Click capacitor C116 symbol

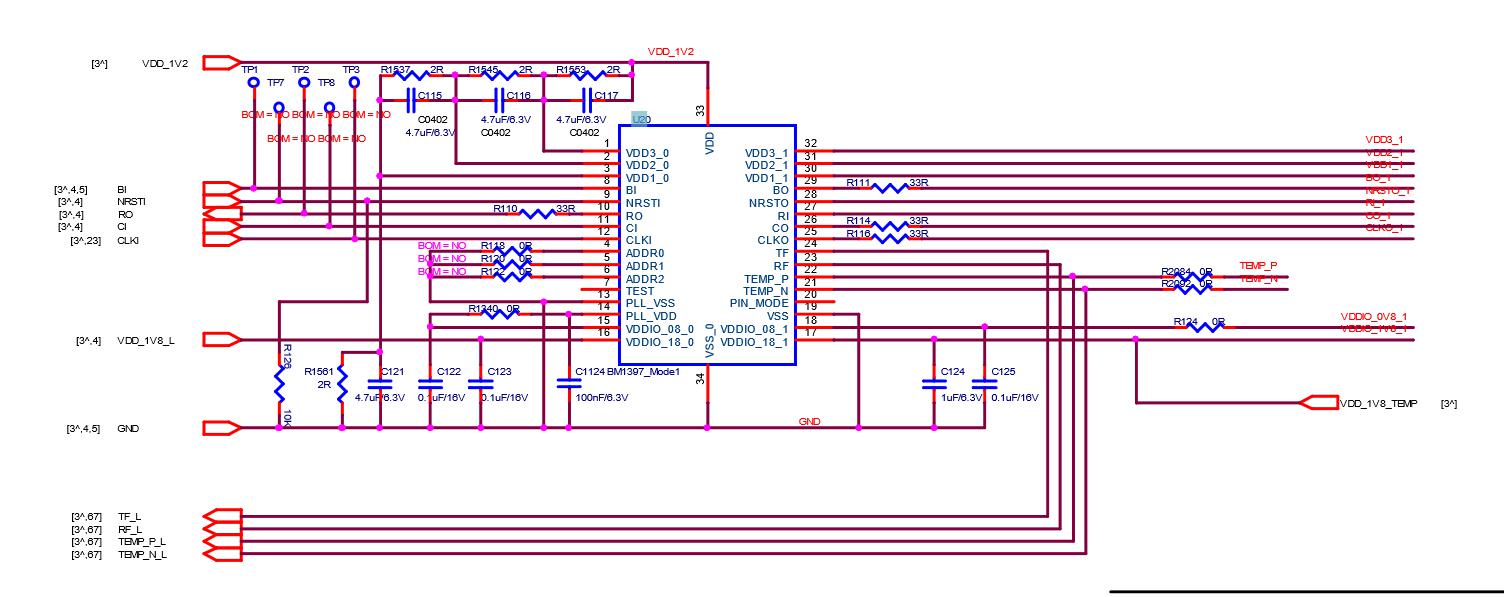tap(499, 100)
